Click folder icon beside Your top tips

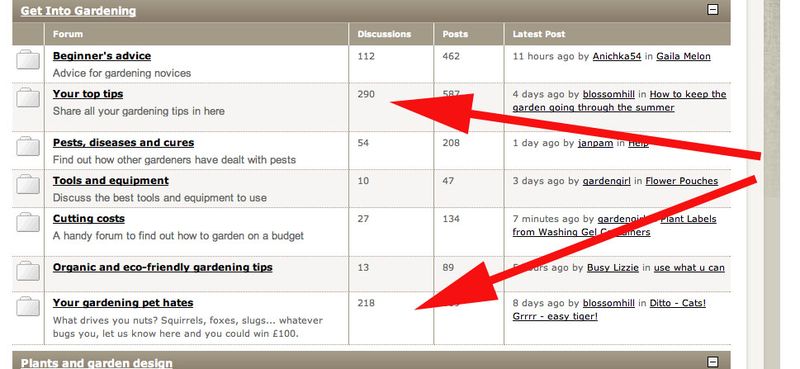(28, 97)
